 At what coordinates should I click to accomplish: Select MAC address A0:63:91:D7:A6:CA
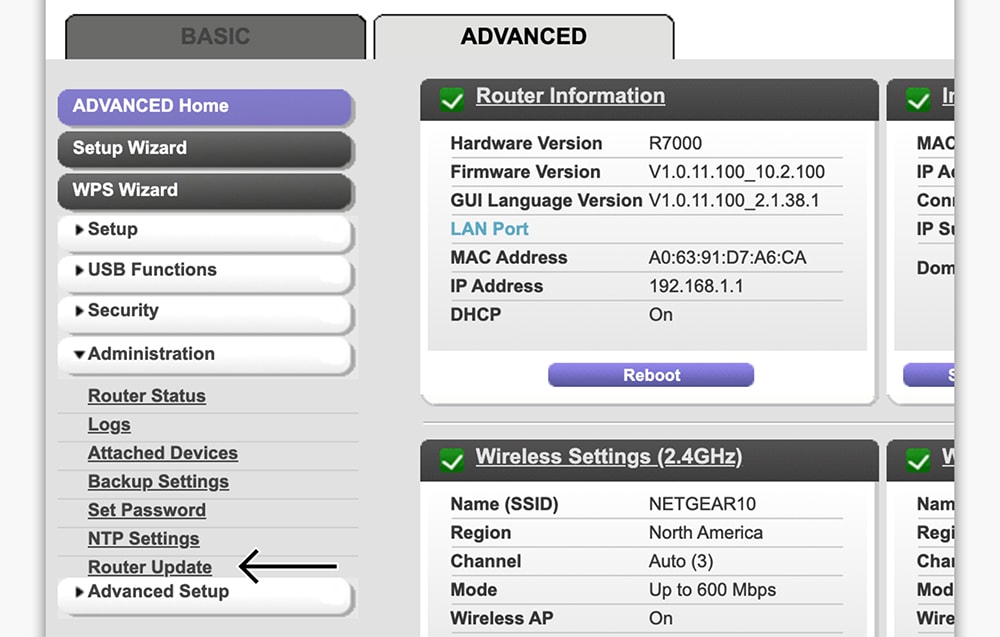[728, 258]
